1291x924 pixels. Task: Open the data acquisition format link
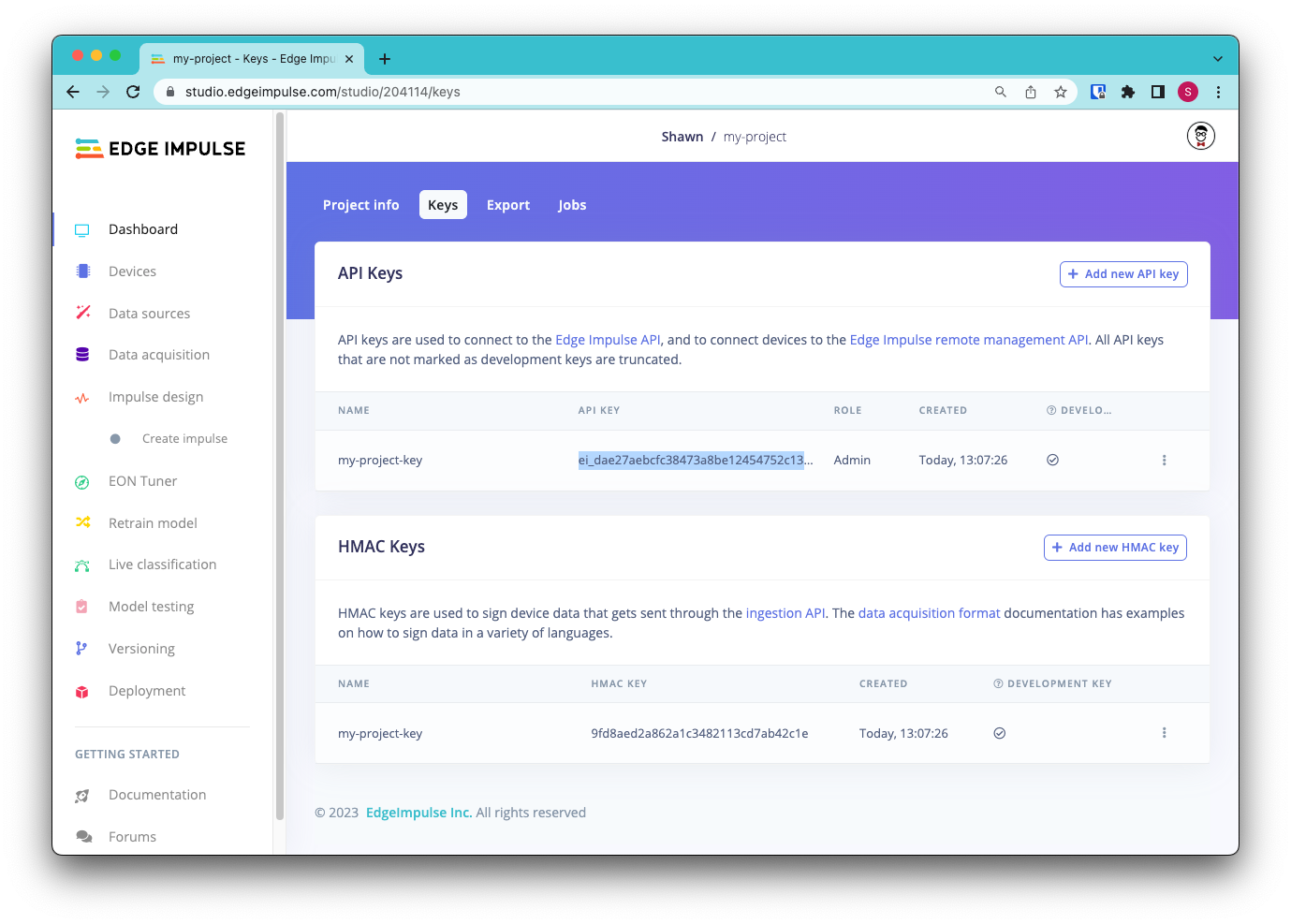930,613
